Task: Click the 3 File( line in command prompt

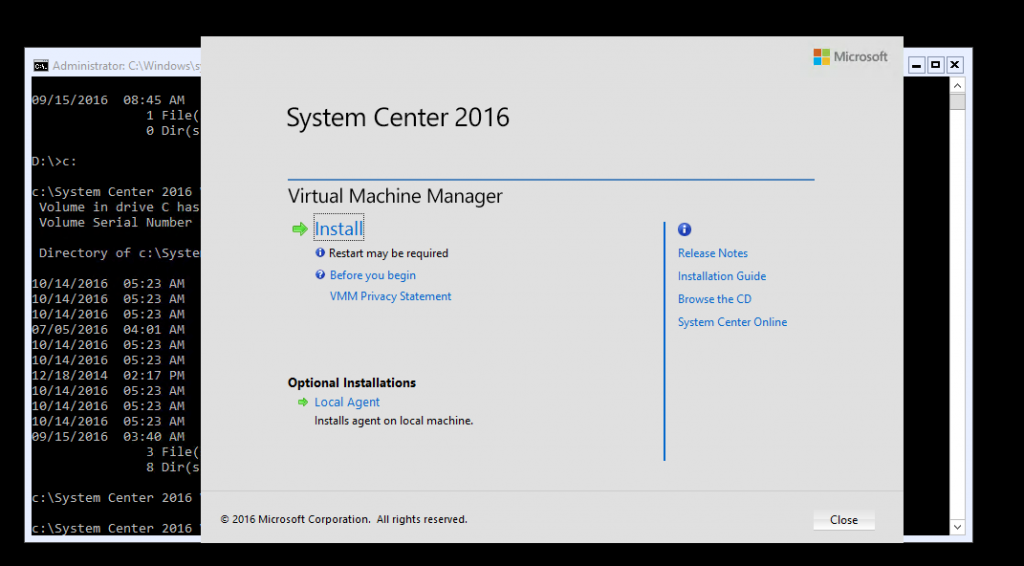Action: tap(173, 452)
